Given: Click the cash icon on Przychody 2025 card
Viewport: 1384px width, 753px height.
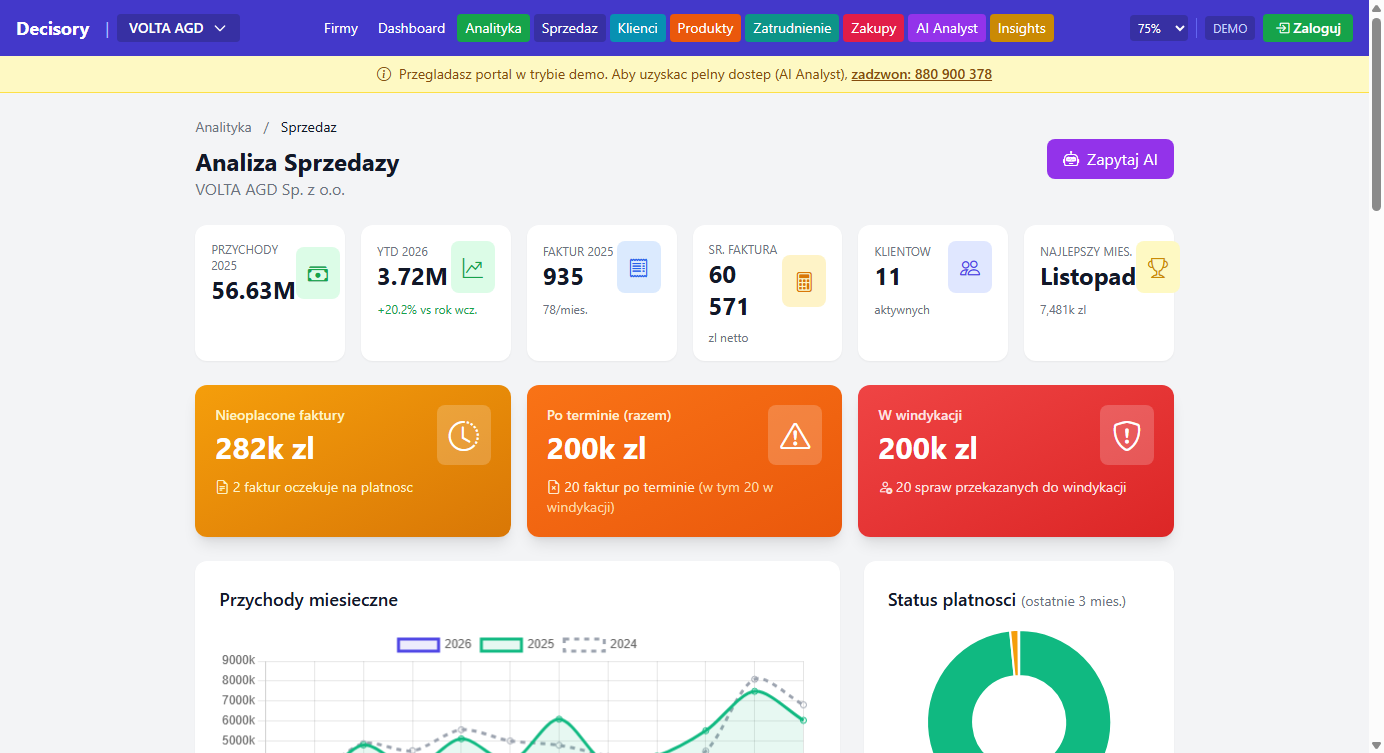Looking at the screenshot, I should point(318,273).
